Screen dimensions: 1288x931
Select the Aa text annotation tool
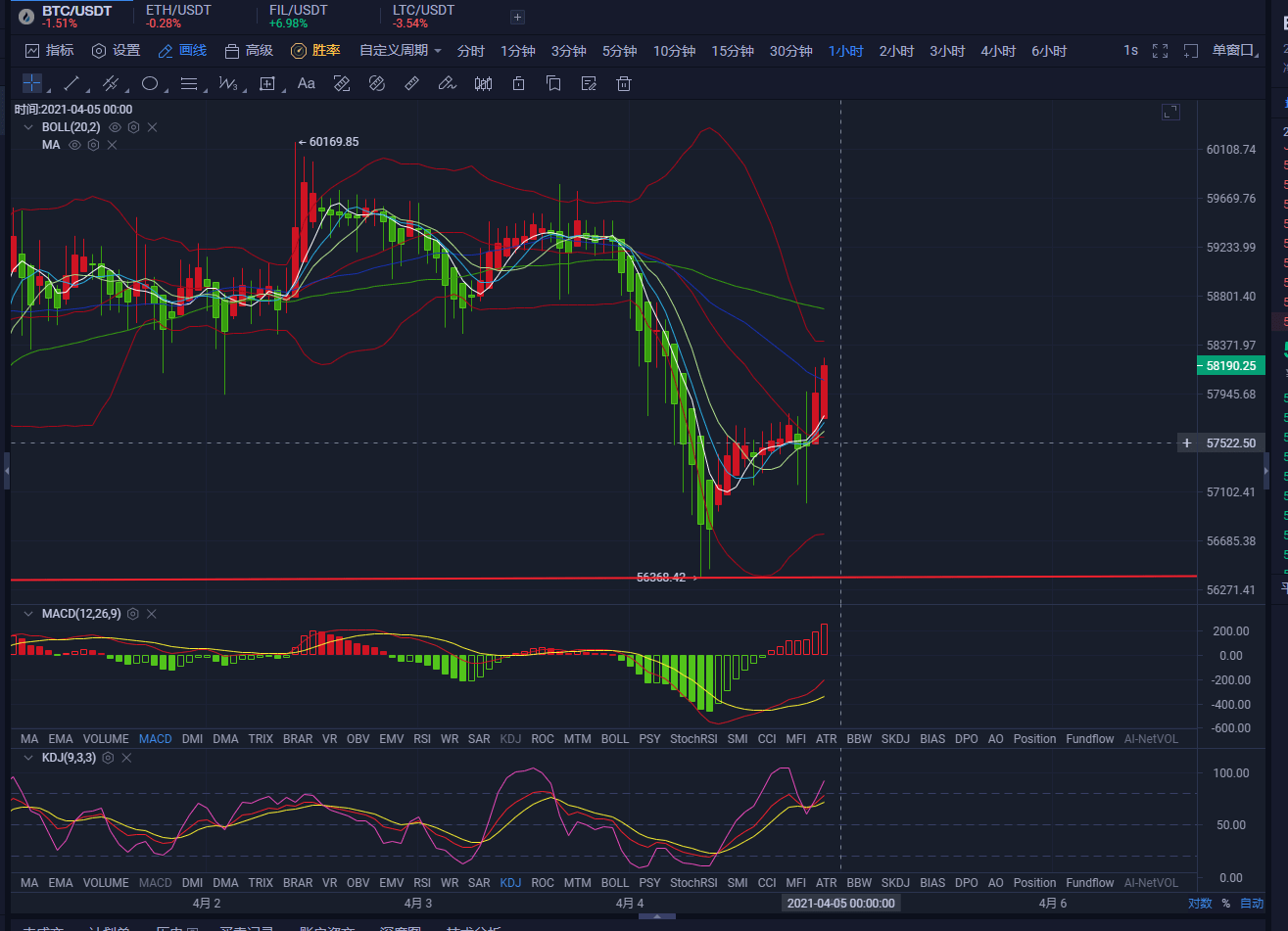click(306, 83)
